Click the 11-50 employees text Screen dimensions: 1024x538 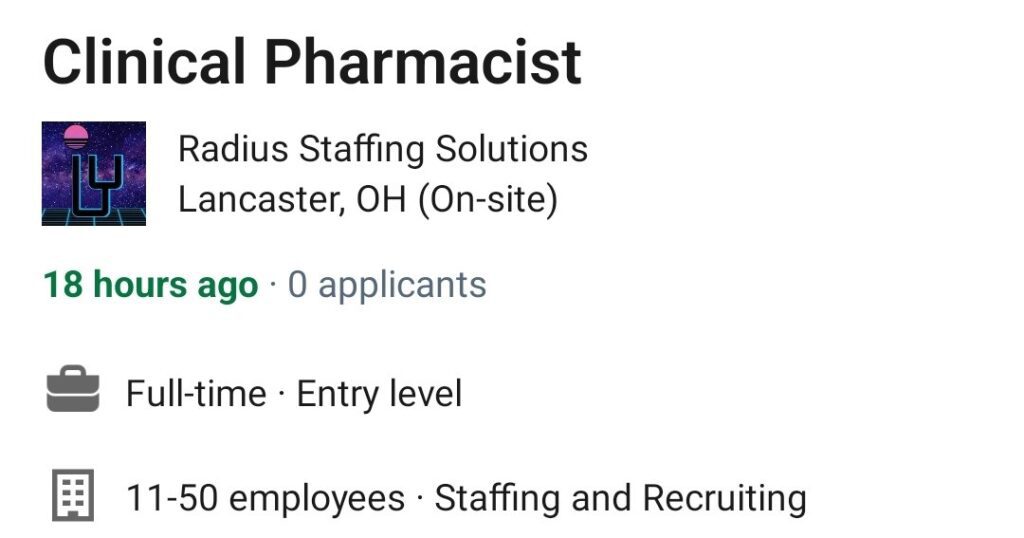(265, 498)
